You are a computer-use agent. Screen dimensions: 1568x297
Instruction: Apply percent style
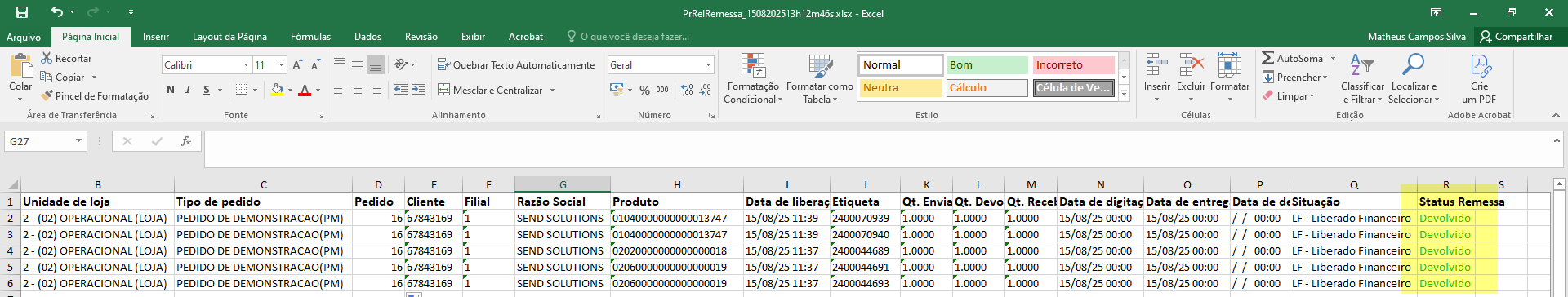tap(644, 90)
